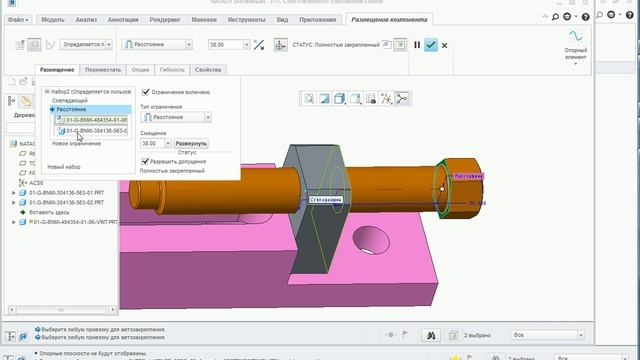640x360 pixels.
Task: Select ACS0 coordinate system in tree
Action: click(36, 183)
